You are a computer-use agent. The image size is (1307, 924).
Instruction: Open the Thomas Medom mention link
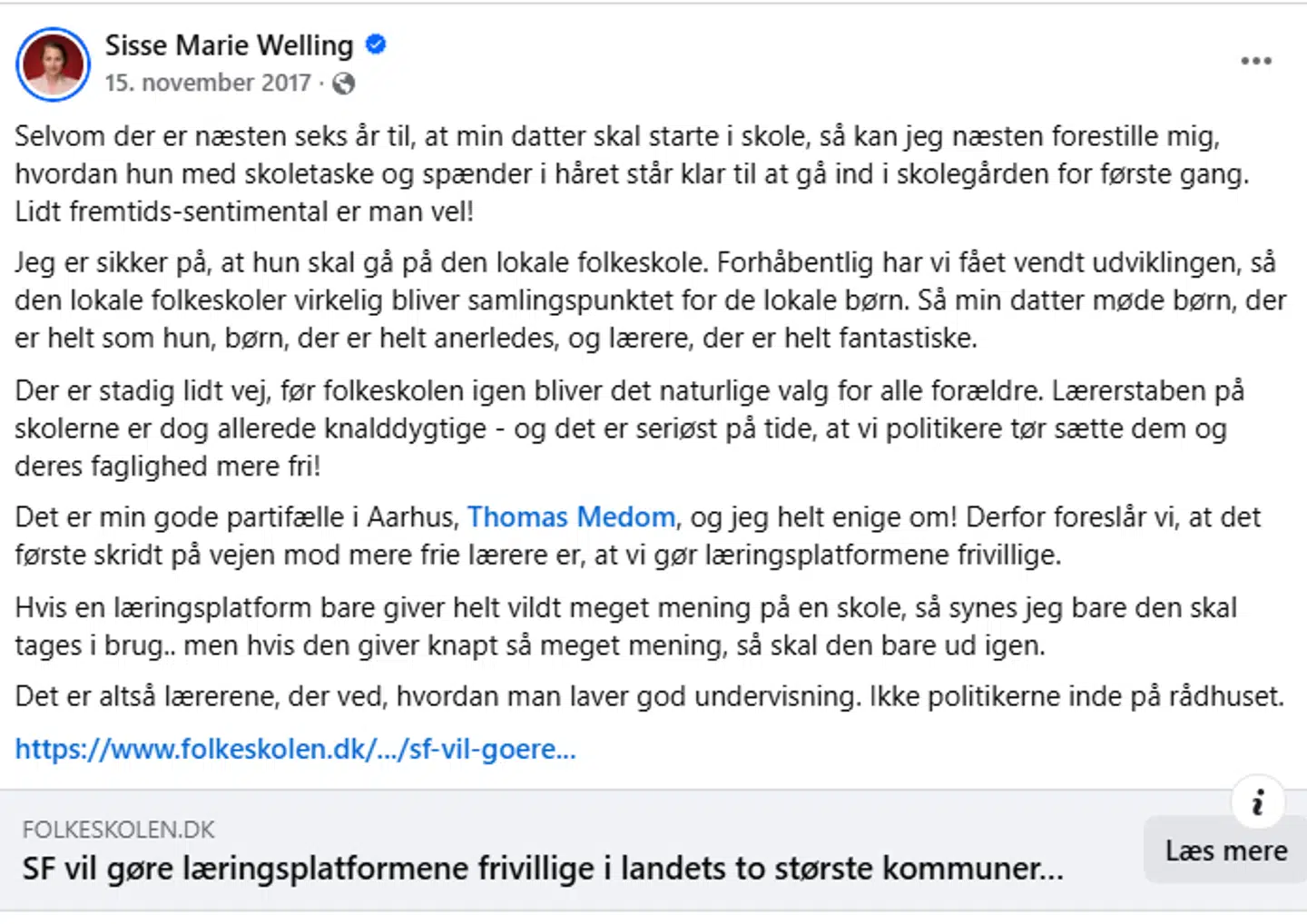click(571, 516)
